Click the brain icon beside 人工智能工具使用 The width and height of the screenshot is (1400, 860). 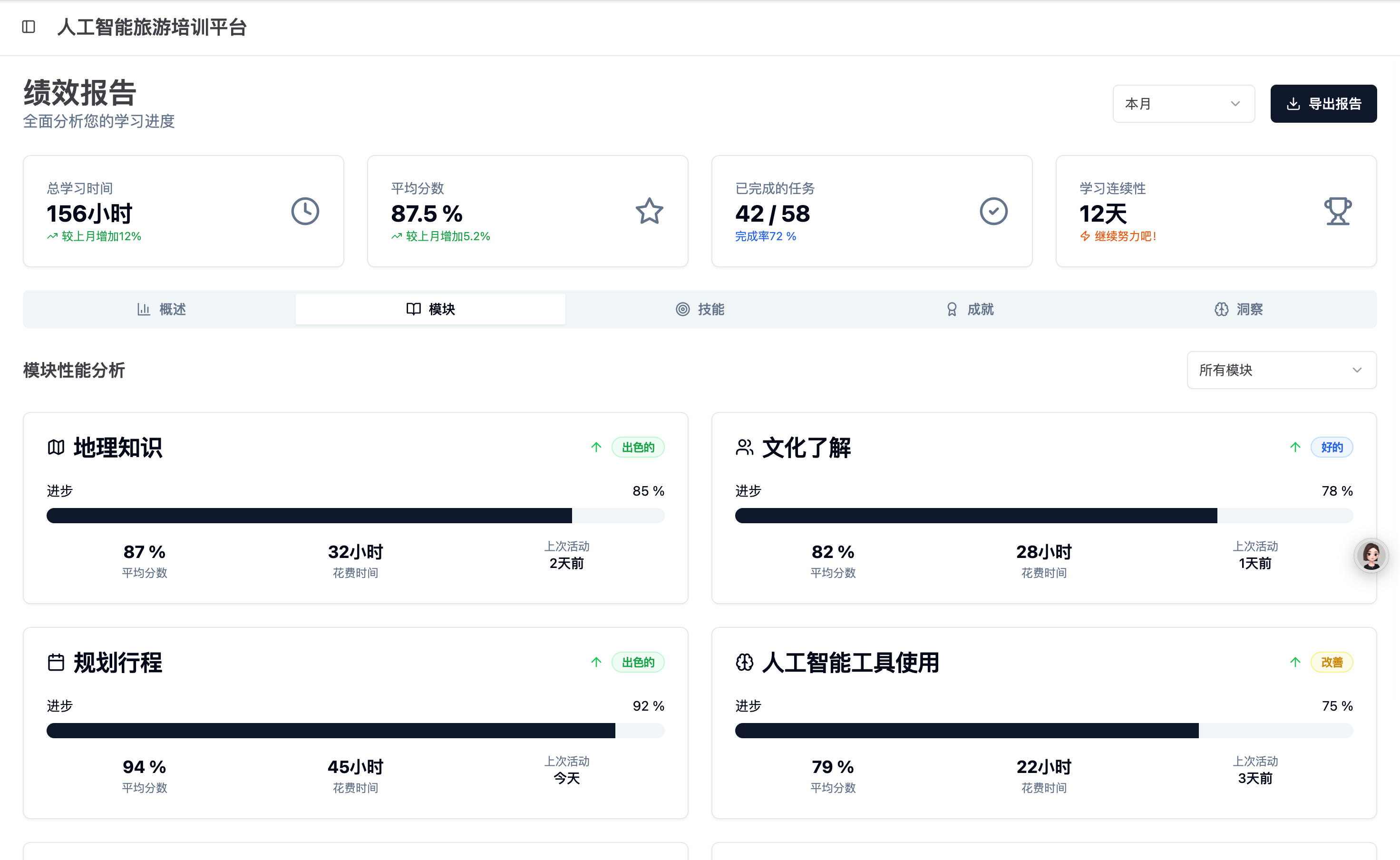744,663
